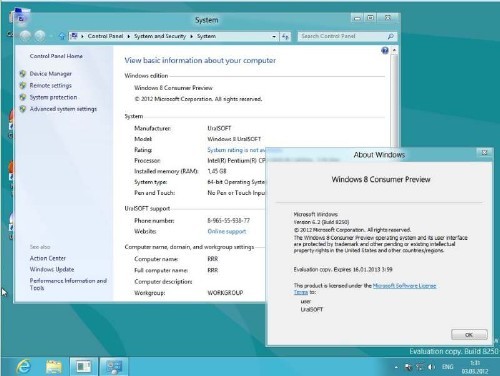Open Internet Explorer from the taskbar
This screenshot has width=500, height=376.
coord(23,367)
